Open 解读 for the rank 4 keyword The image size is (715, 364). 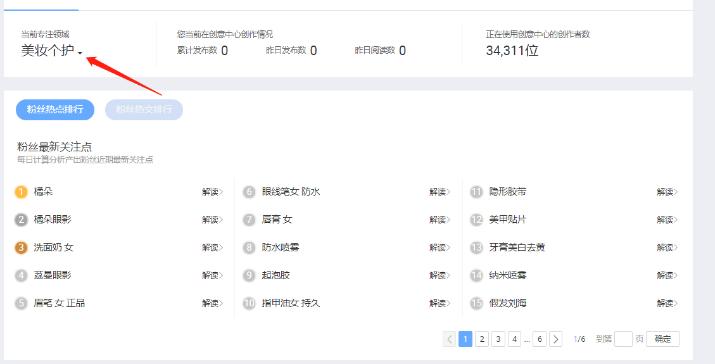point(212,276)
